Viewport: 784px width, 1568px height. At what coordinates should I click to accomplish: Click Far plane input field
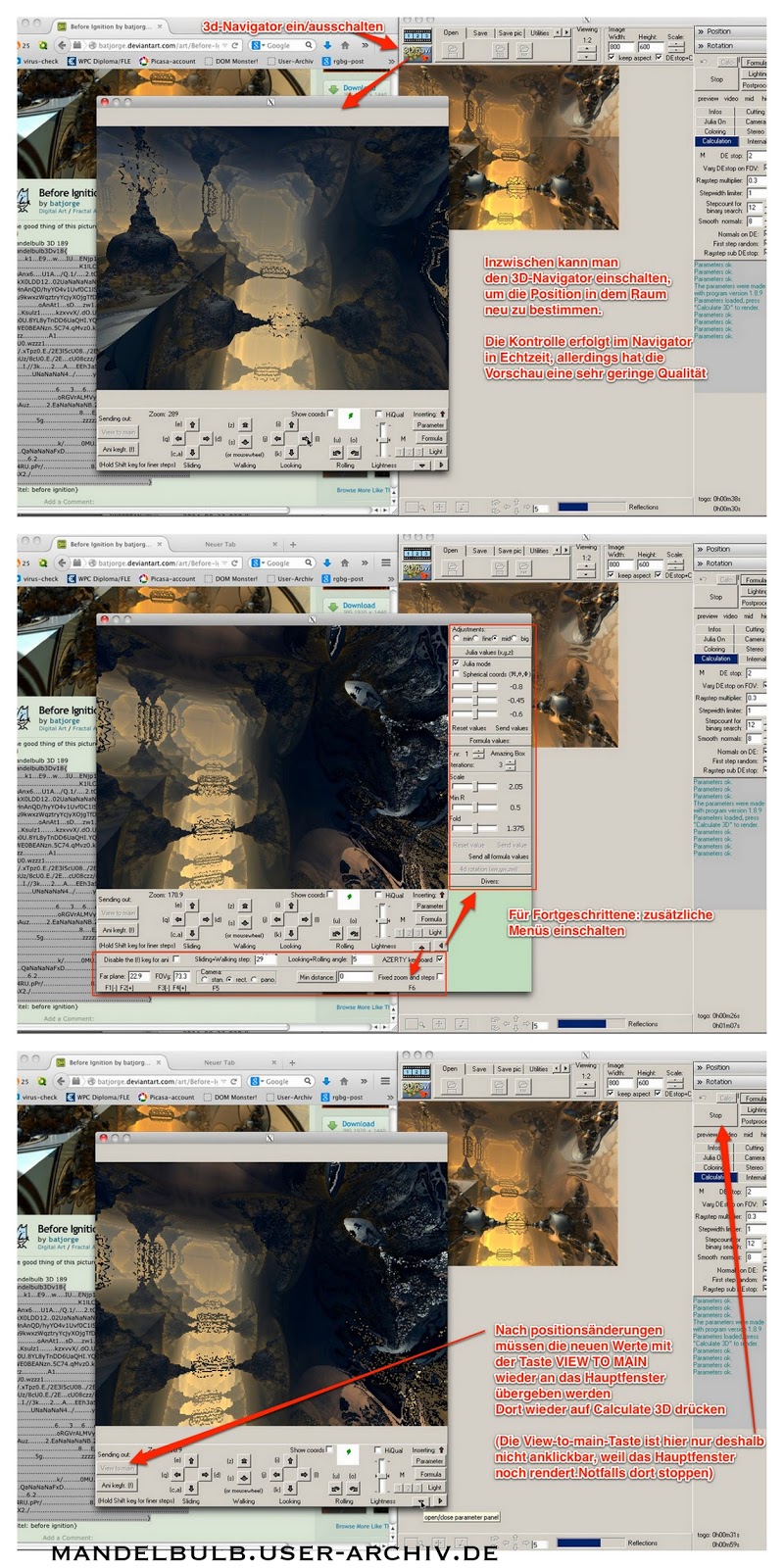coord(137,976)
